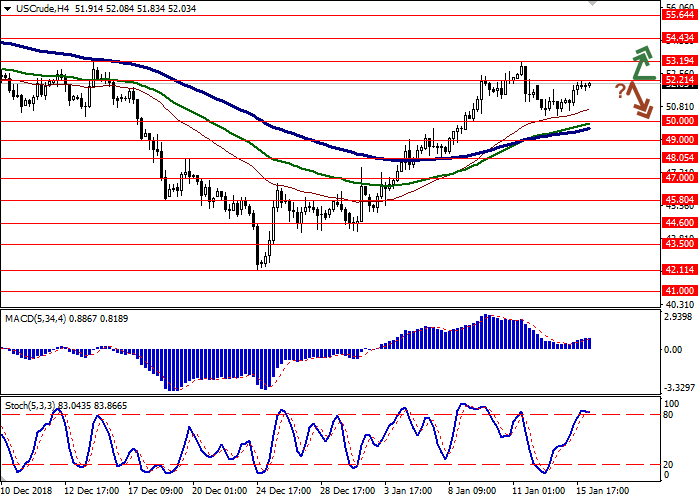Click the 41.000 red price label
The image size is (700, 500).
coord(679,291)
